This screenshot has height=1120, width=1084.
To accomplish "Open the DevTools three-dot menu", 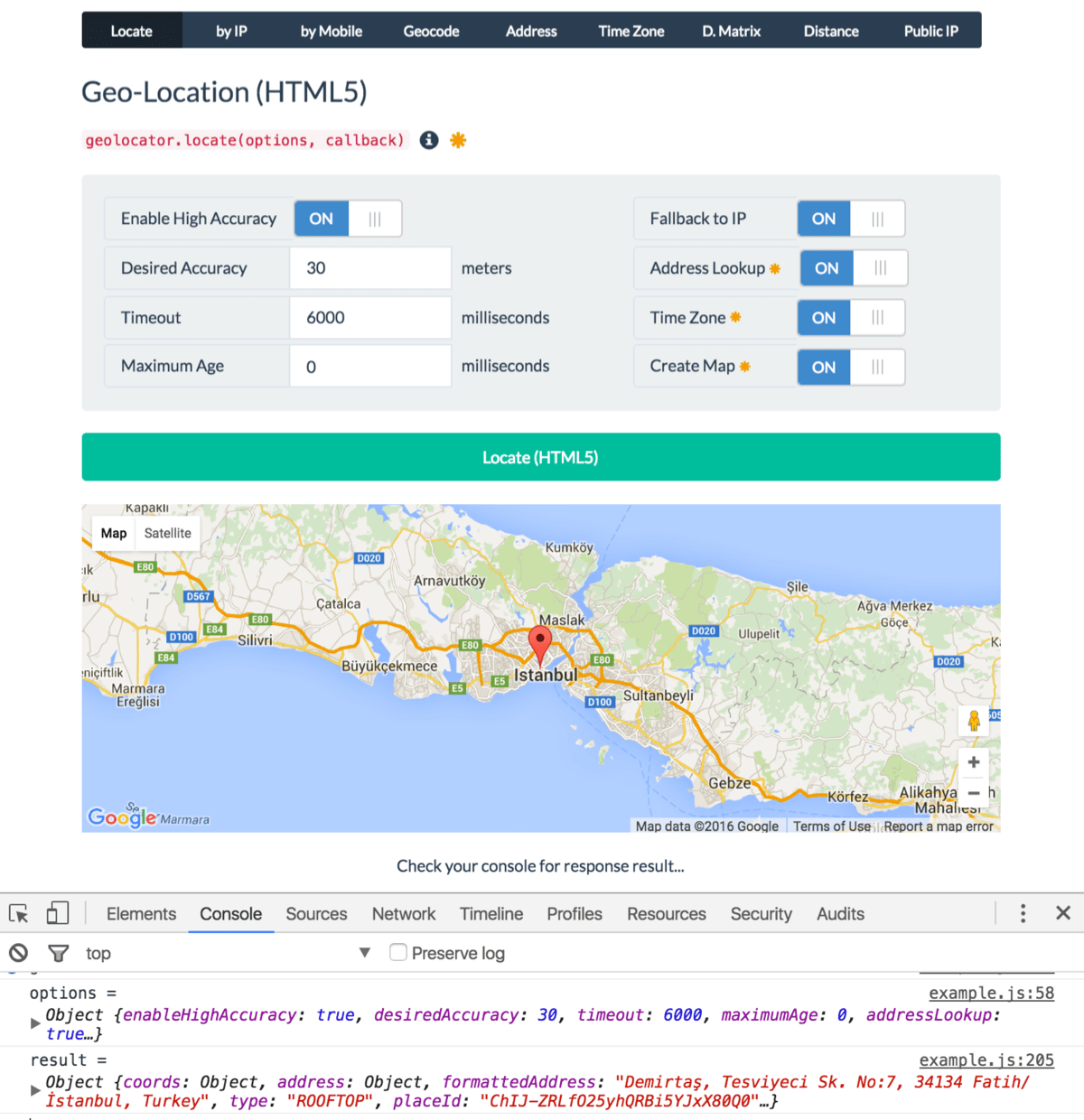I will (1023, 913).
